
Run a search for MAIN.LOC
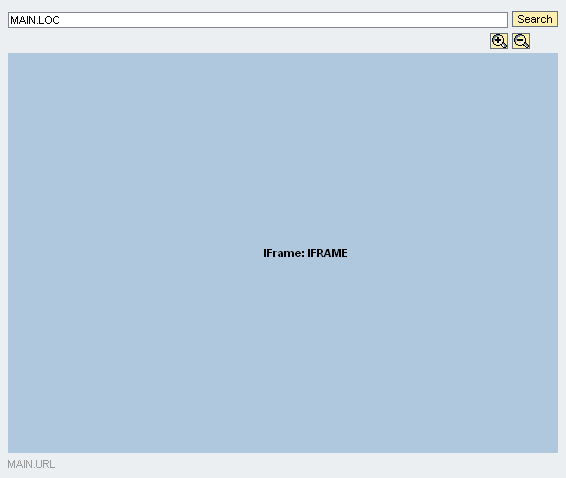pos(535,19)
